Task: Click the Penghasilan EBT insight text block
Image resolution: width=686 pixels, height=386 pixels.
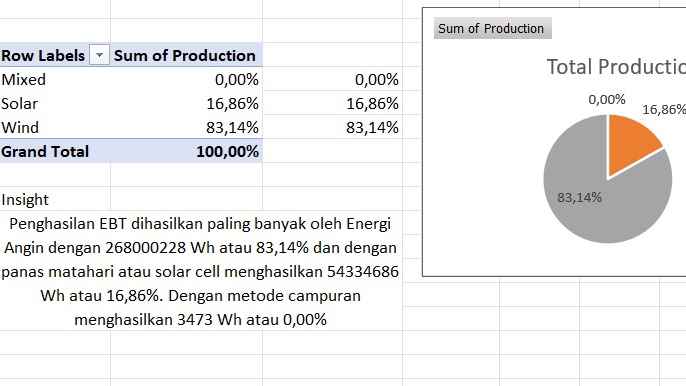Action: coord(201,271)
